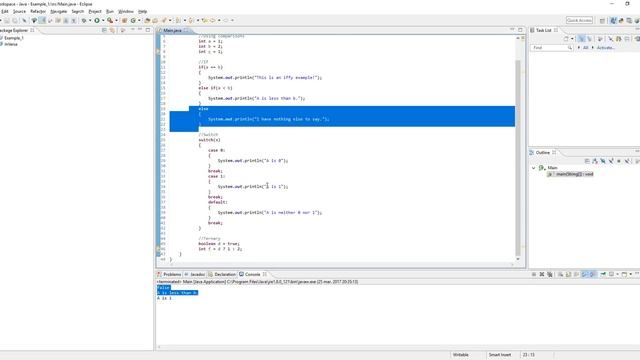Click the Quick Access search field

pos(579,20)
